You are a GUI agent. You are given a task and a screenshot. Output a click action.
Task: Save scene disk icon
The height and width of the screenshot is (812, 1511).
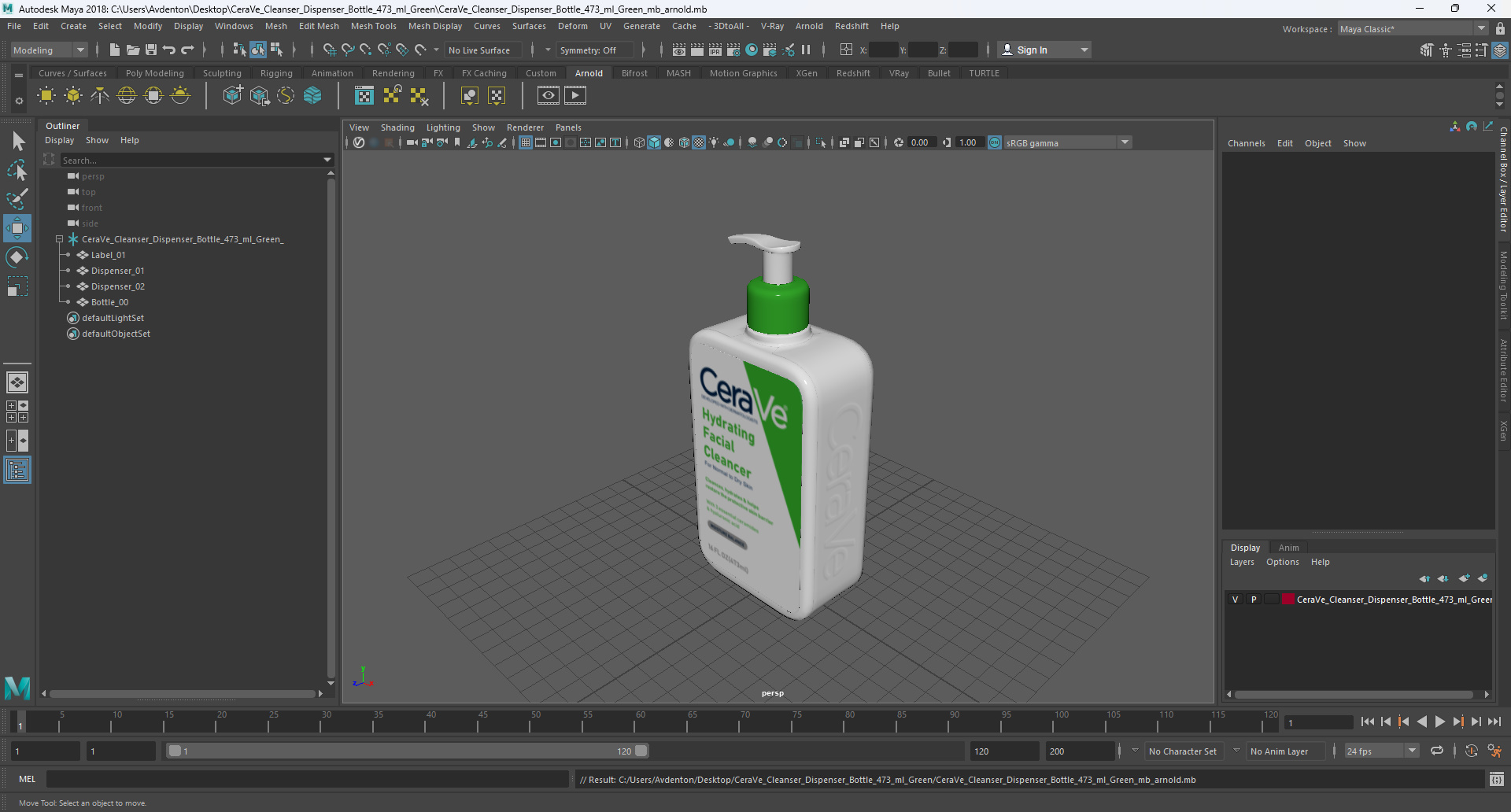tap(151, 50)
